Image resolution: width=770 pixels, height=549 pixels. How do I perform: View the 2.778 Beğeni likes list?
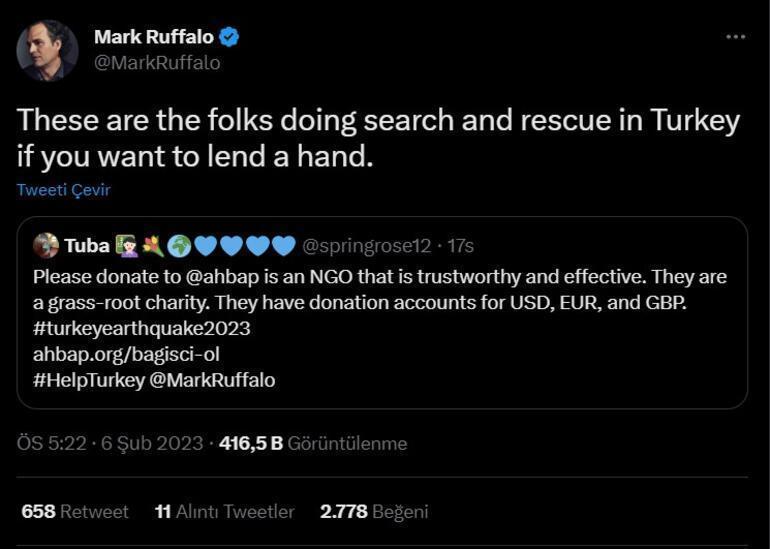click(374, 511)
